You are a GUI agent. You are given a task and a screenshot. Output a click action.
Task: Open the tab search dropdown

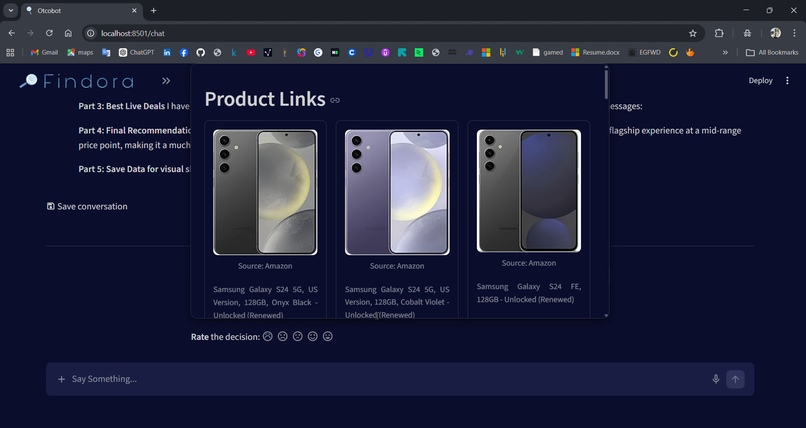(10, 10)
